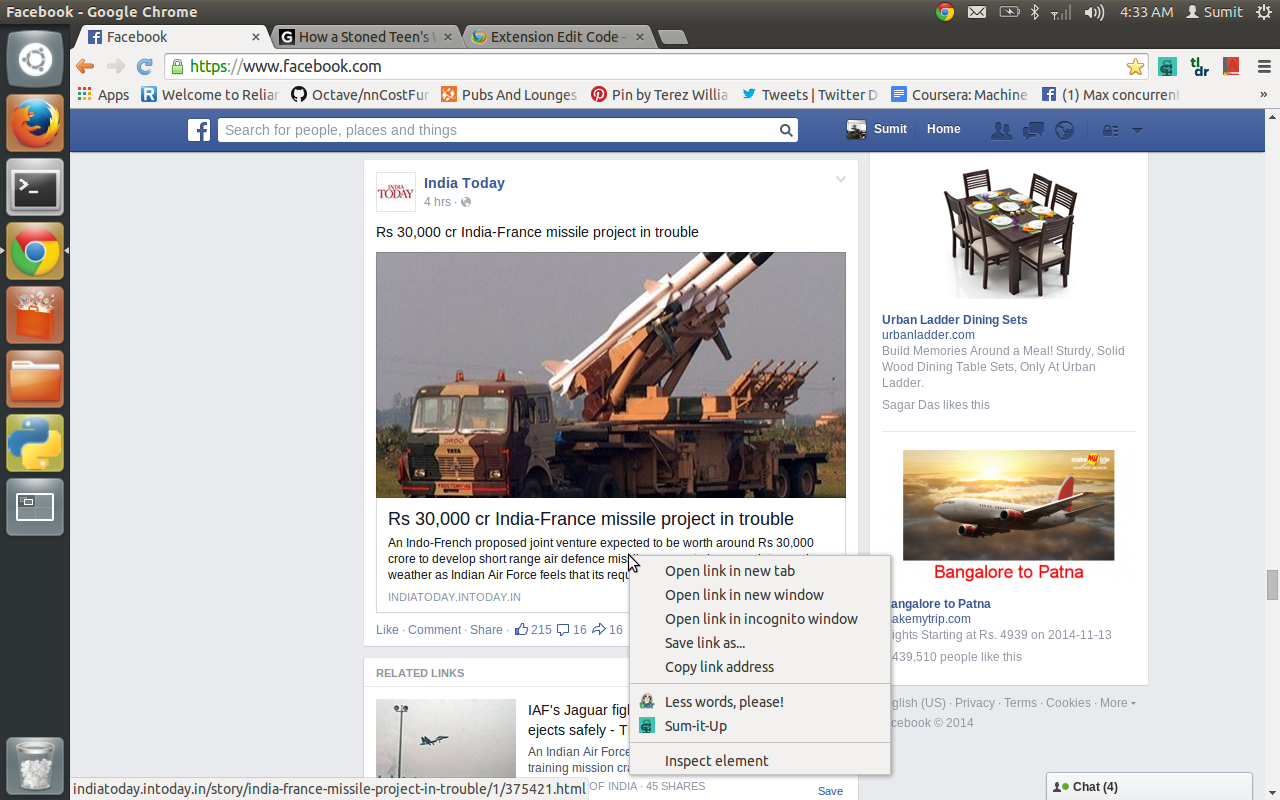1280x800 pixels.
Task: Open a new tab with the new-tab button
Action: click(673, 37)
